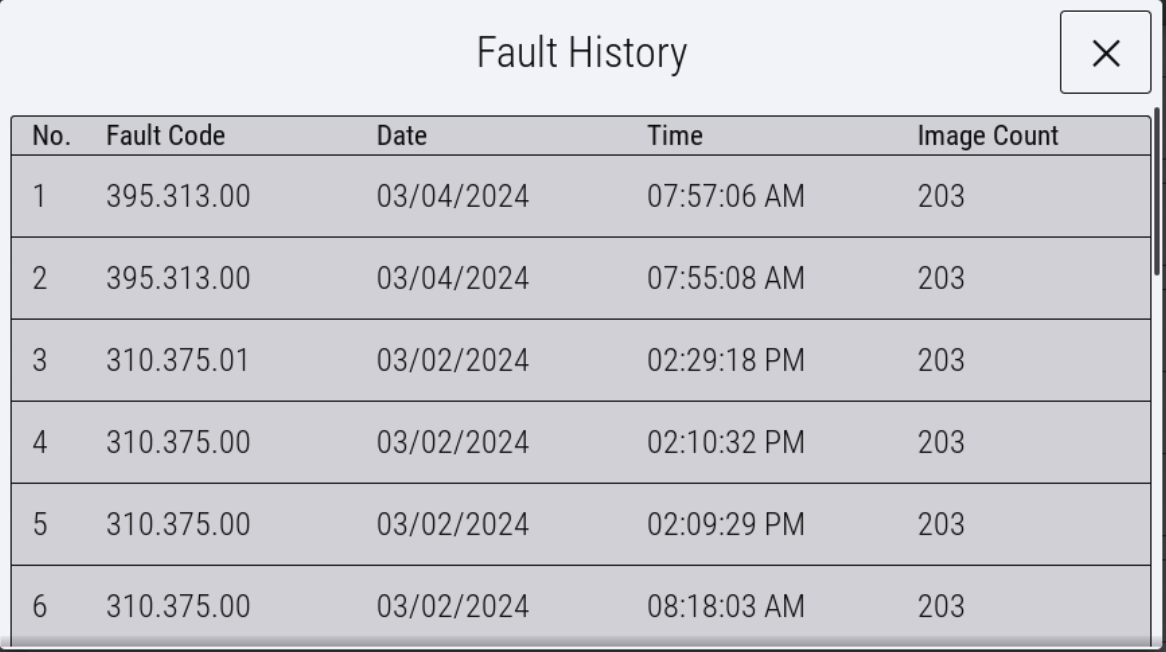Click the Time column header
This screenshot has width=1166, height=652.
pos(675,136)
